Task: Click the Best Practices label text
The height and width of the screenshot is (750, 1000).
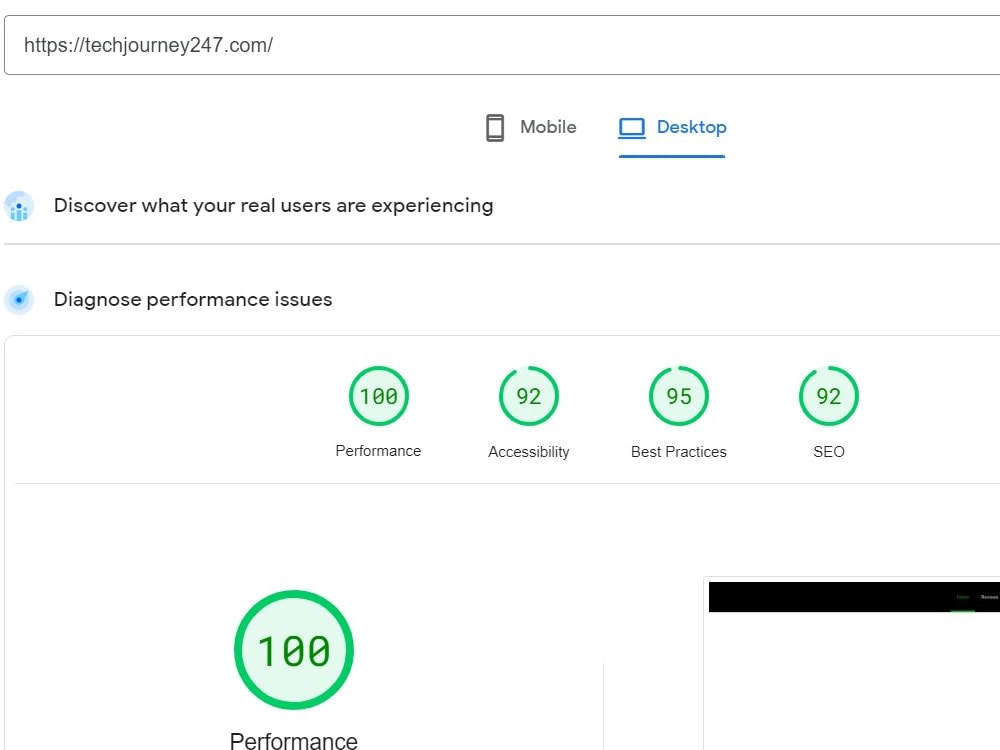Action: (678, 452)
